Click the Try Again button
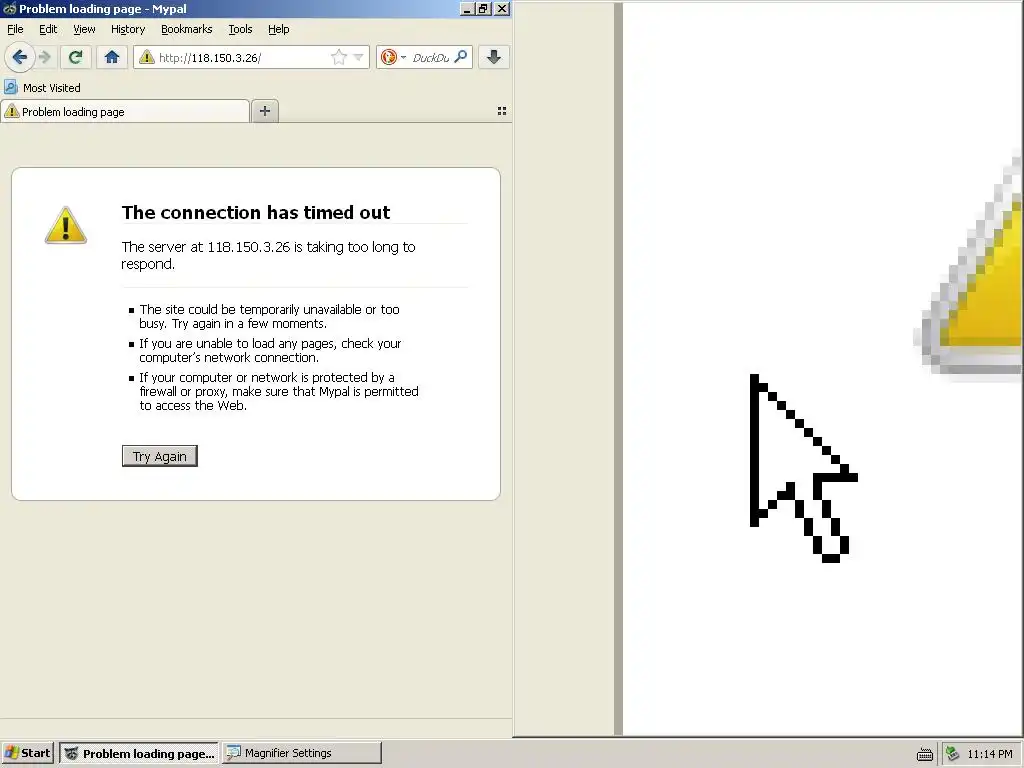The height and width of the screenshot is (768, 1024). tap(160, 456)
